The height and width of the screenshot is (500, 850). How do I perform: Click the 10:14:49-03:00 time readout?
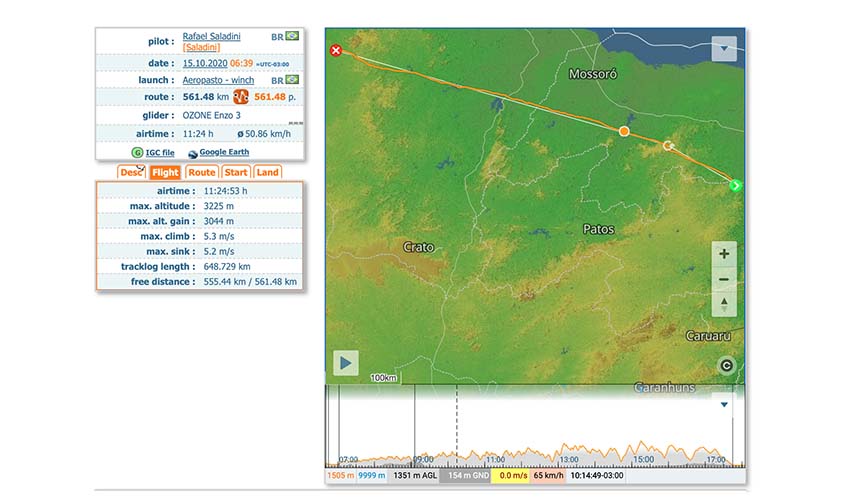point(597,476)
